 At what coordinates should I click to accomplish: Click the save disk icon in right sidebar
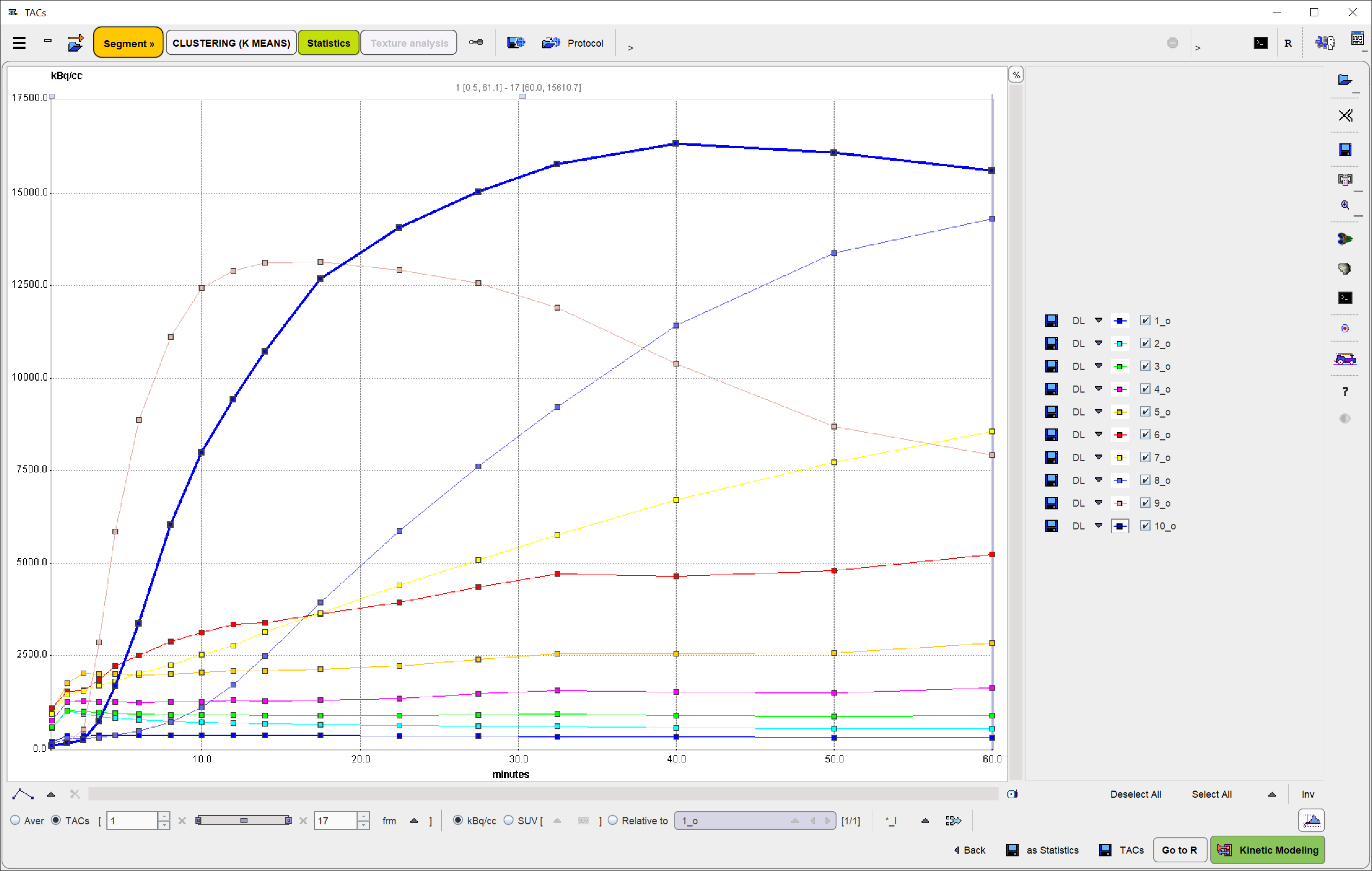[1345, 149]
